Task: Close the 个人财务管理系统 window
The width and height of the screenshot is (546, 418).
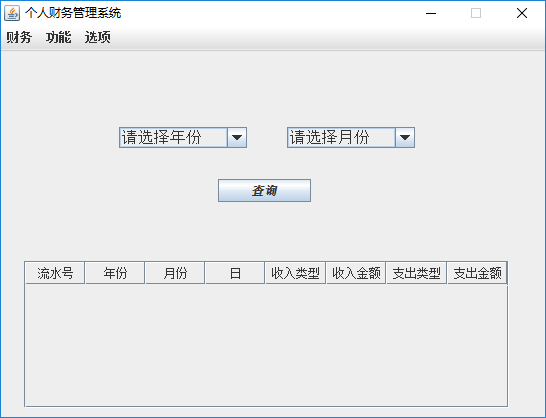Action: (522, 13)
